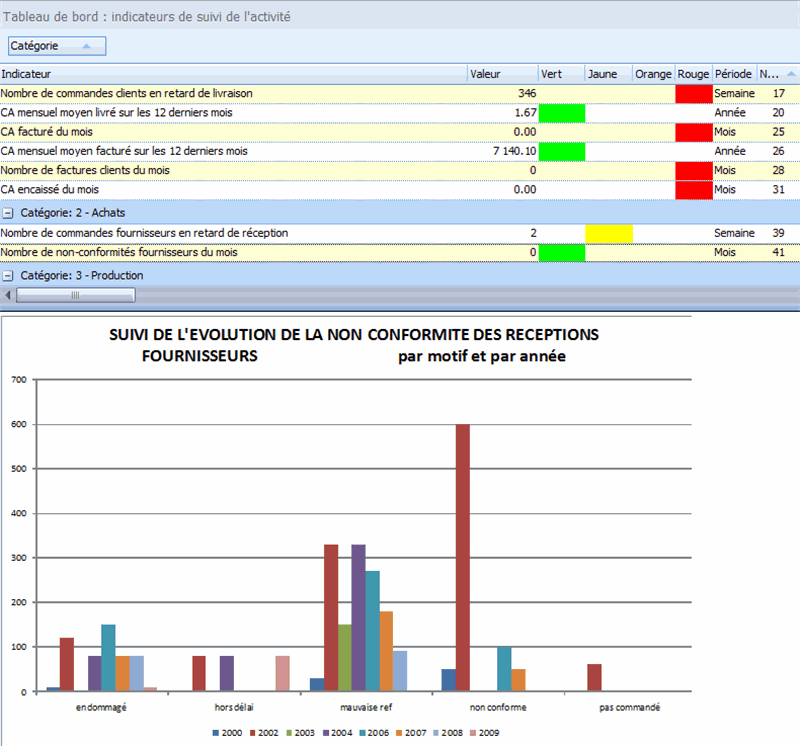This screenshot has width=800, height=746.
Task: Click the horizontal scrollbar beneath the table
Action: coord(75,295)
